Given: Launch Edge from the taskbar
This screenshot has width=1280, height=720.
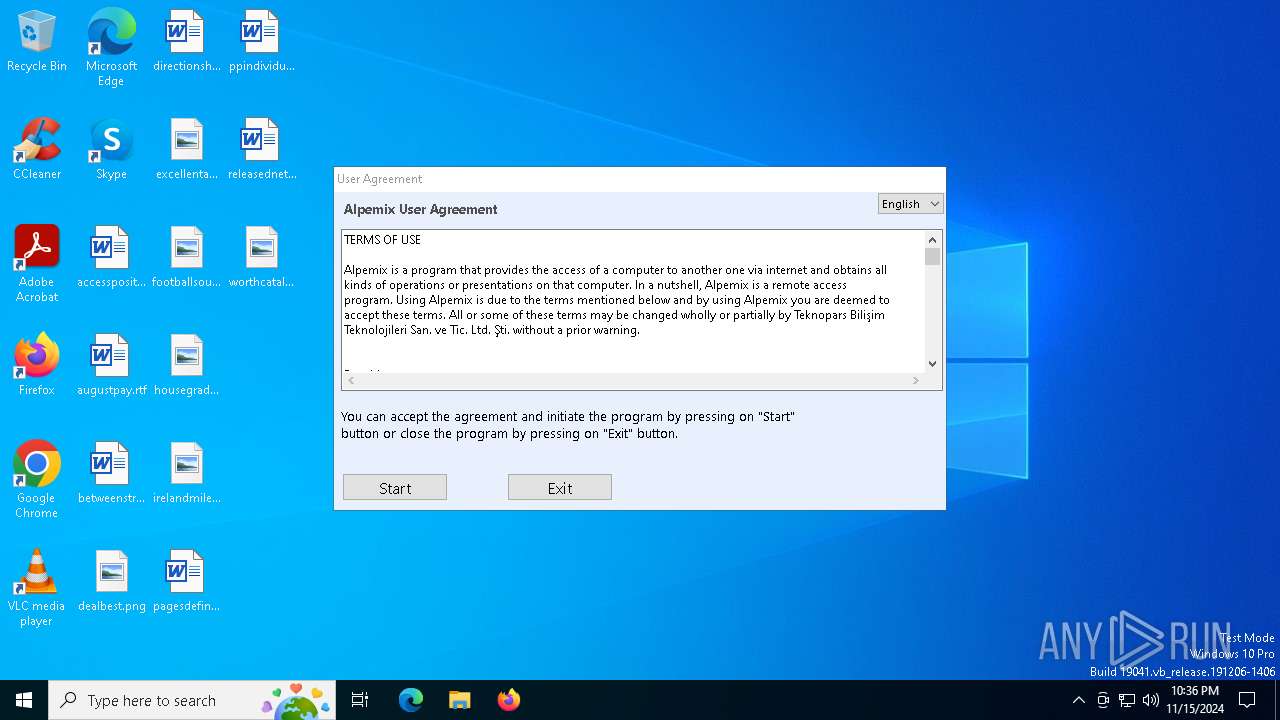Looking at the screenshot, I should 411,700.
